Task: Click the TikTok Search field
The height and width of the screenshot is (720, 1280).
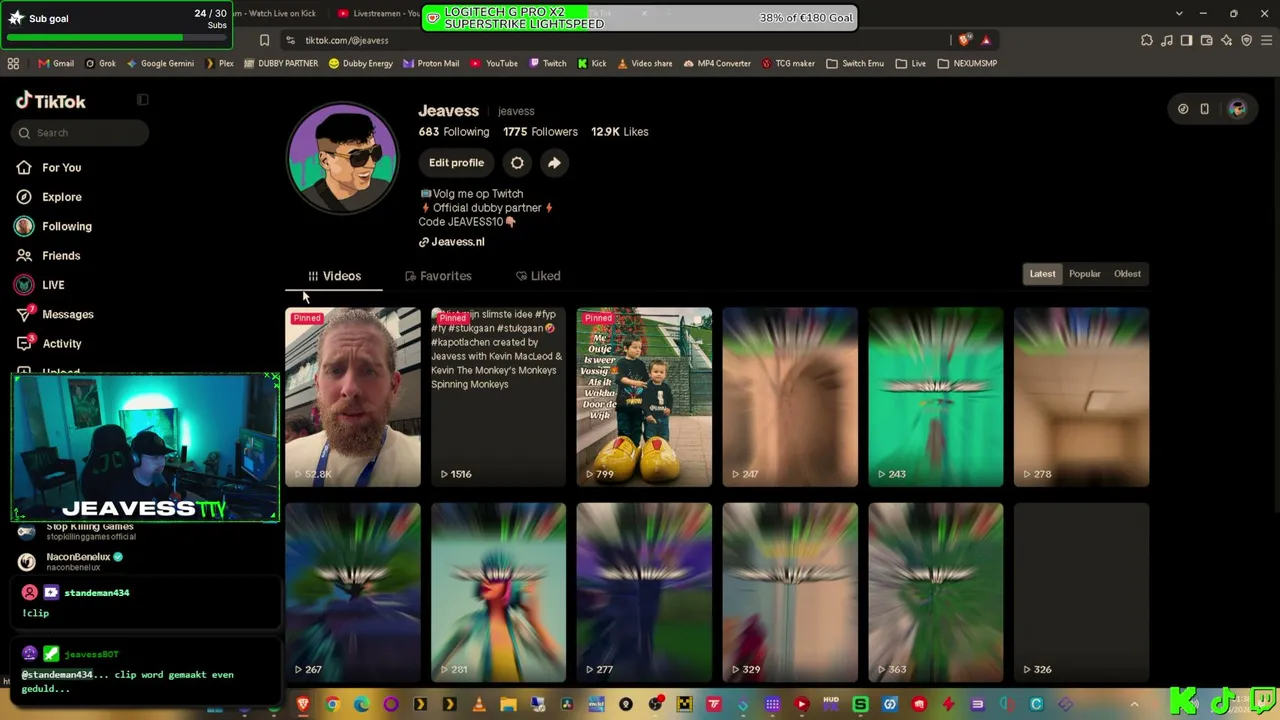Action: [82, 133]
